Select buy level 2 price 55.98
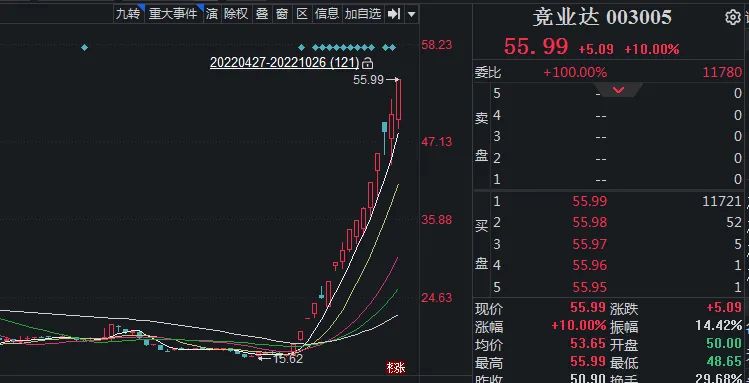Viewport: 749px width, 383px height. coord(590,223)
